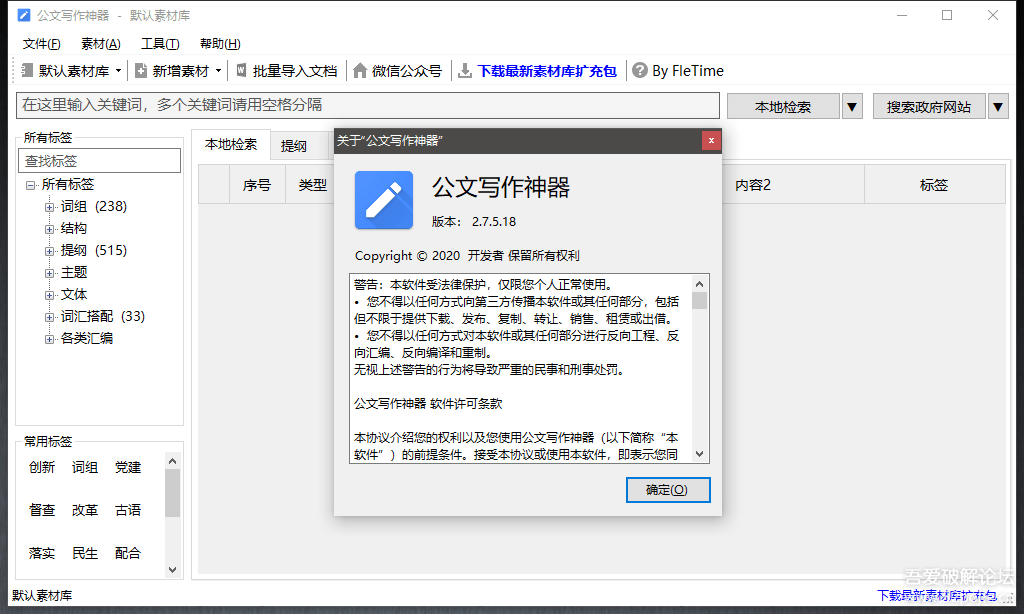Click the 批量导入文档 import icon
Image resolution: width=1024 pixels, height=614 pixels.
[x=242, y=70]
